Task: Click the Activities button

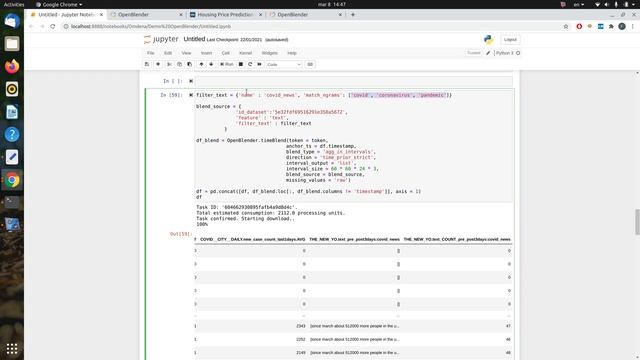Action: point(14,4)
